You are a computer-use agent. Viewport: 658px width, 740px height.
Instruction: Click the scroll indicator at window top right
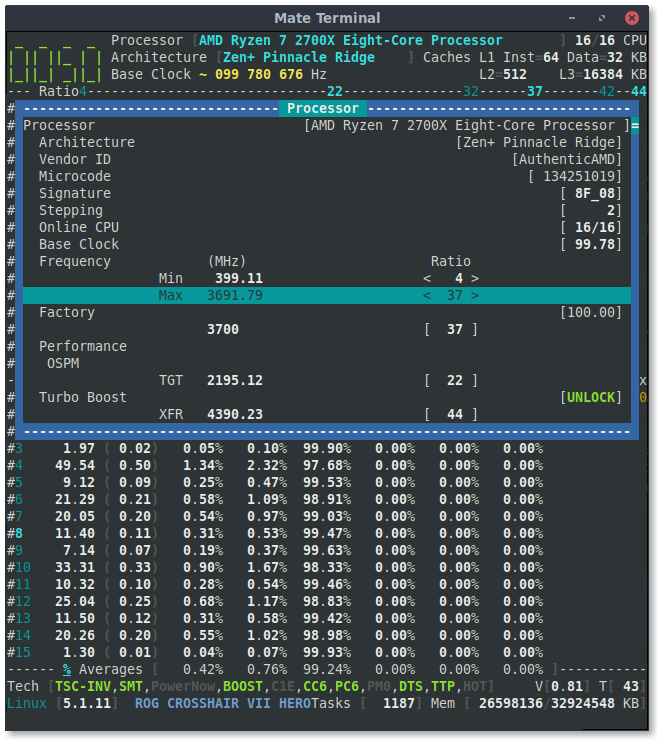click(x=635, y=126)
